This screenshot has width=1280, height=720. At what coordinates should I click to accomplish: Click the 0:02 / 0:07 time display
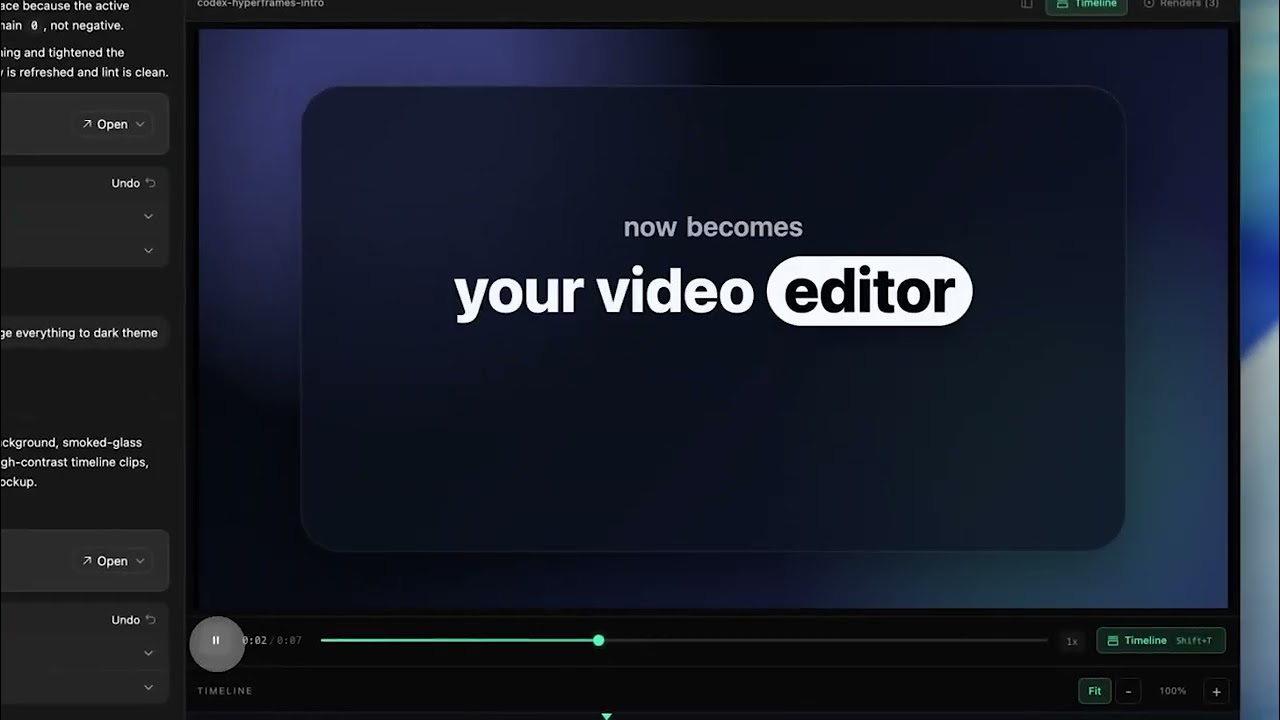point(271,641)
